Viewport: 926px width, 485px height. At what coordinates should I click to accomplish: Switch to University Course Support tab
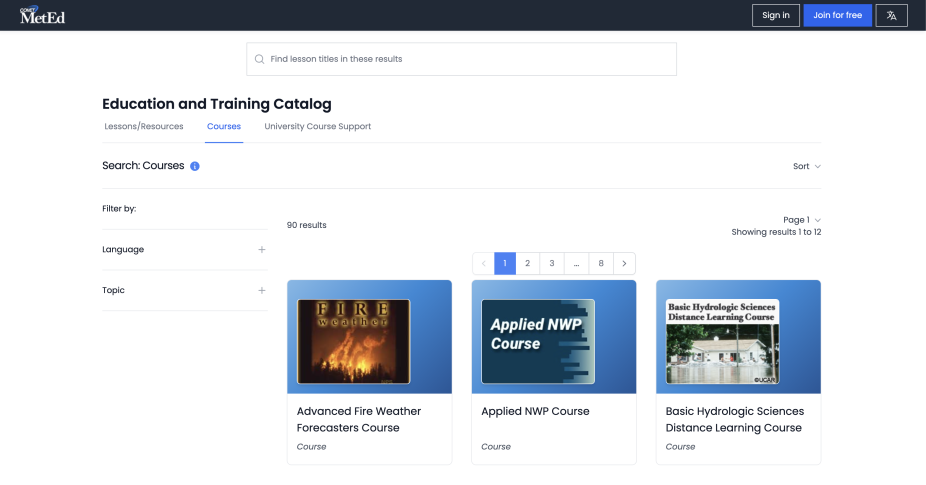pos(317,127)
